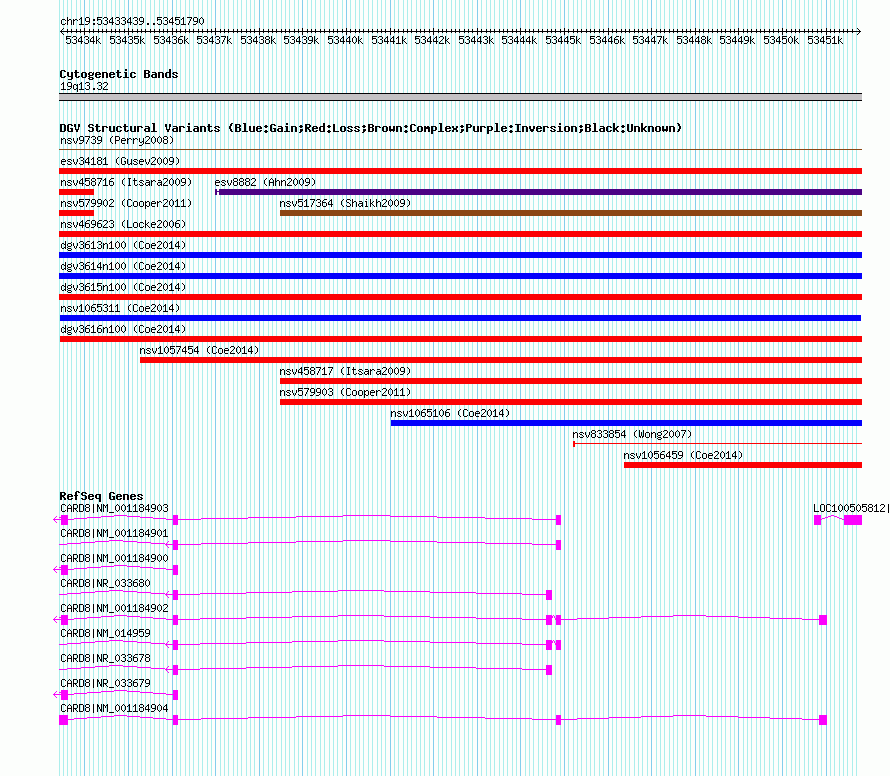The height and width of the screenshot is (776, 890).
Task: Click the 53434k ruler position label
Action: 83,40
